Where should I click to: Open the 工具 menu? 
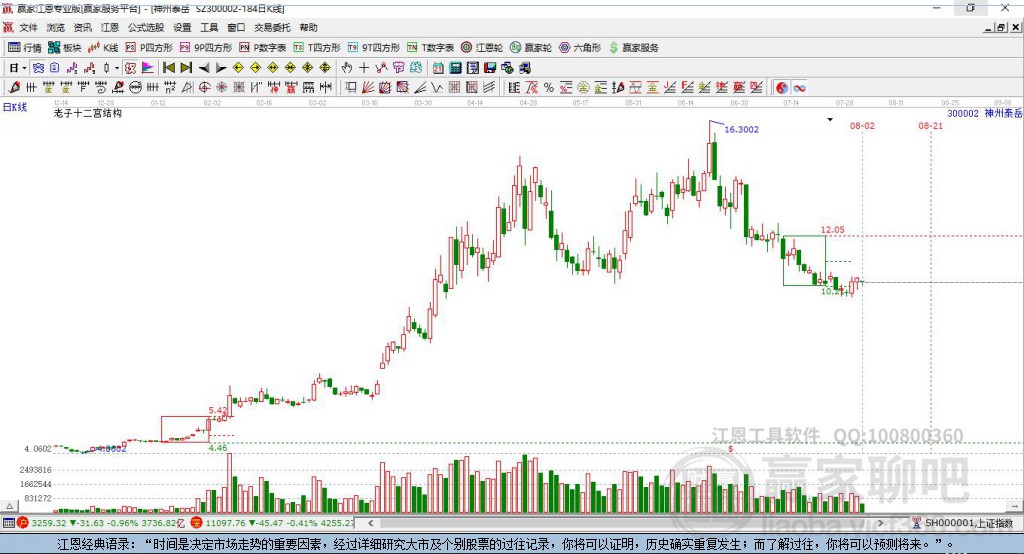click(209, 27)
